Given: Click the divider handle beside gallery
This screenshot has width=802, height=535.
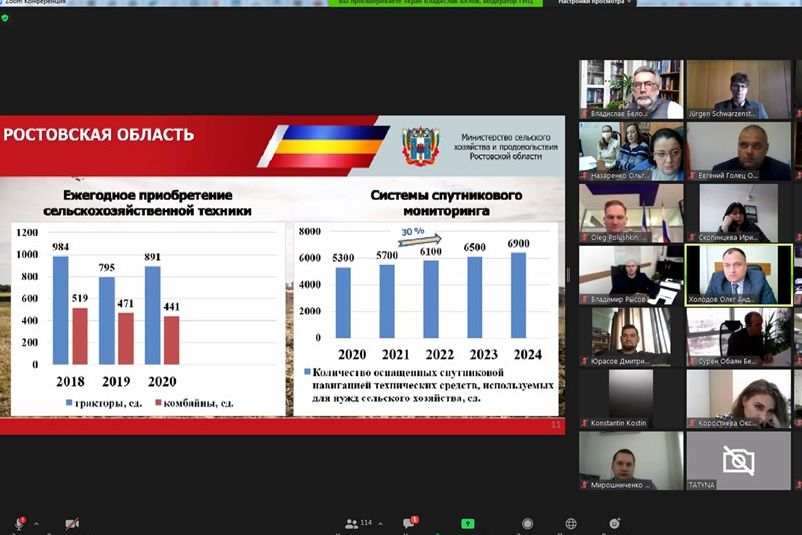Looking at the screenshot, I should (x=568, y=275).
